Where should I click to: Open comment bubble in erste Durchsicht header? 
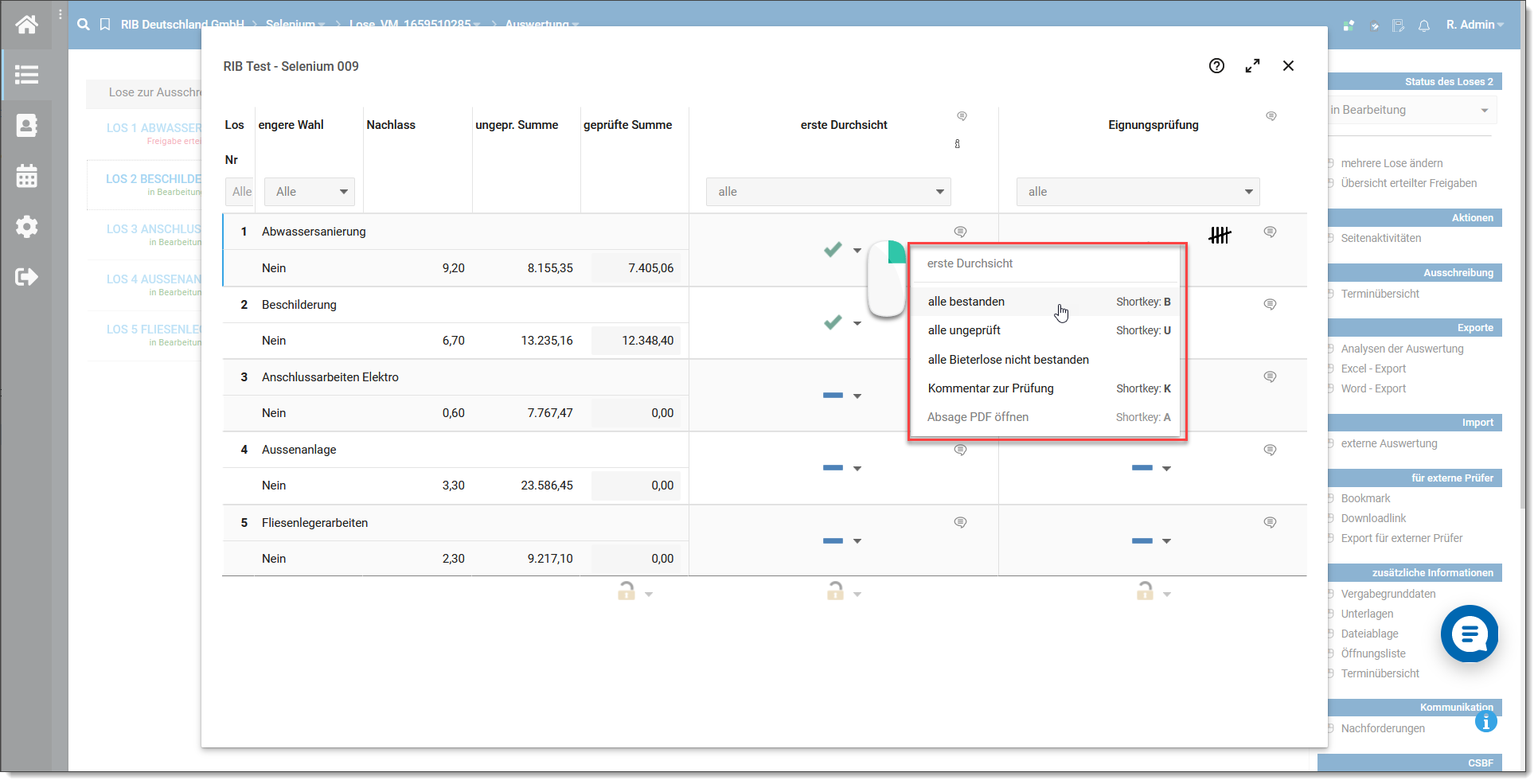point(962,116)
